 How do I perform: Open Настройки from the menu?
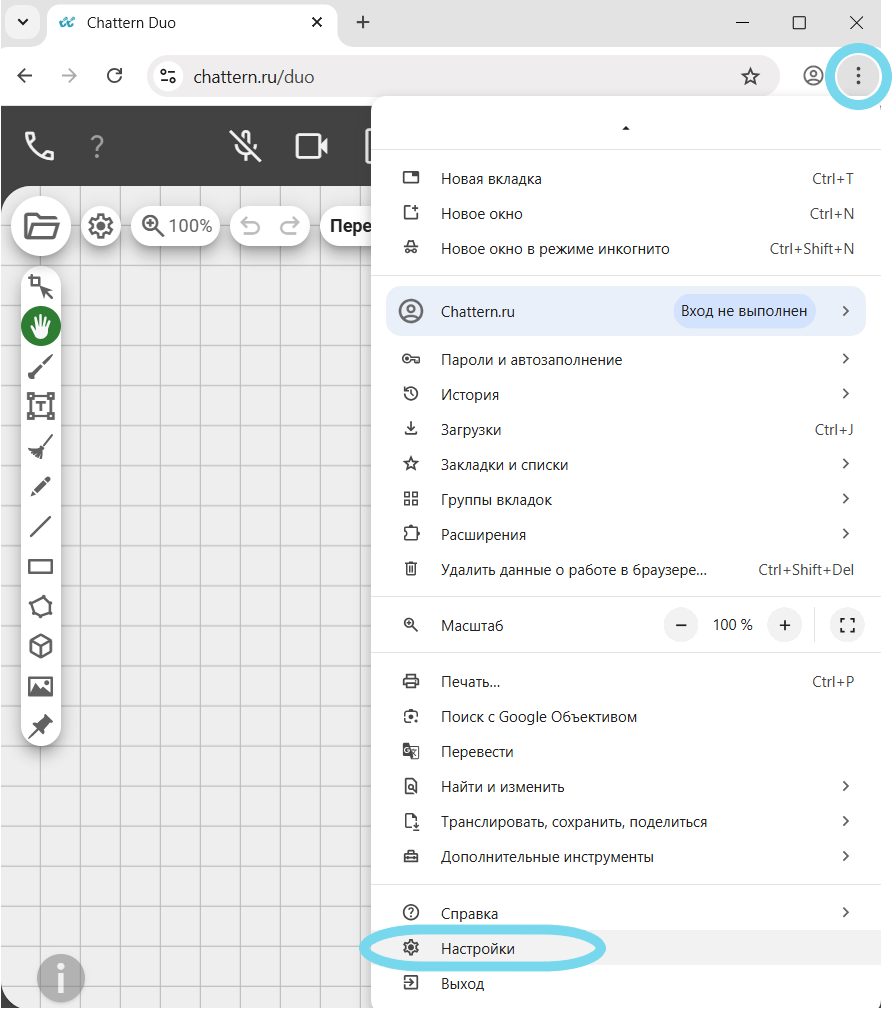pyautogui.click(x=478, y=949)
